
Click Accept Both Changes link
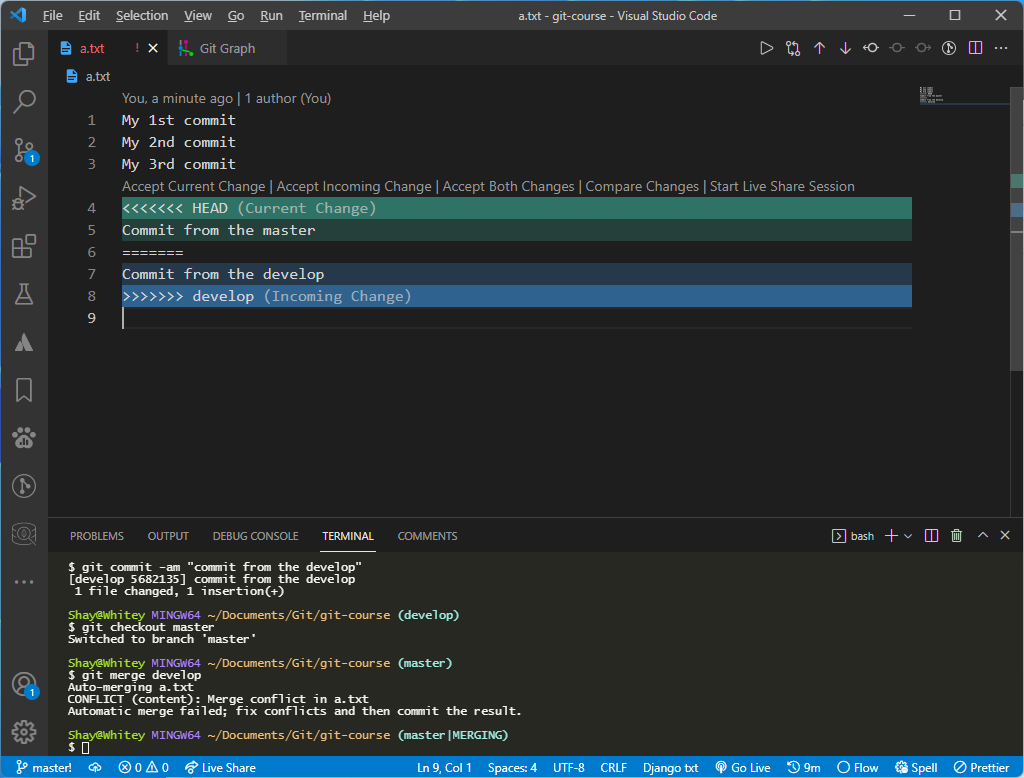(508, 186)
